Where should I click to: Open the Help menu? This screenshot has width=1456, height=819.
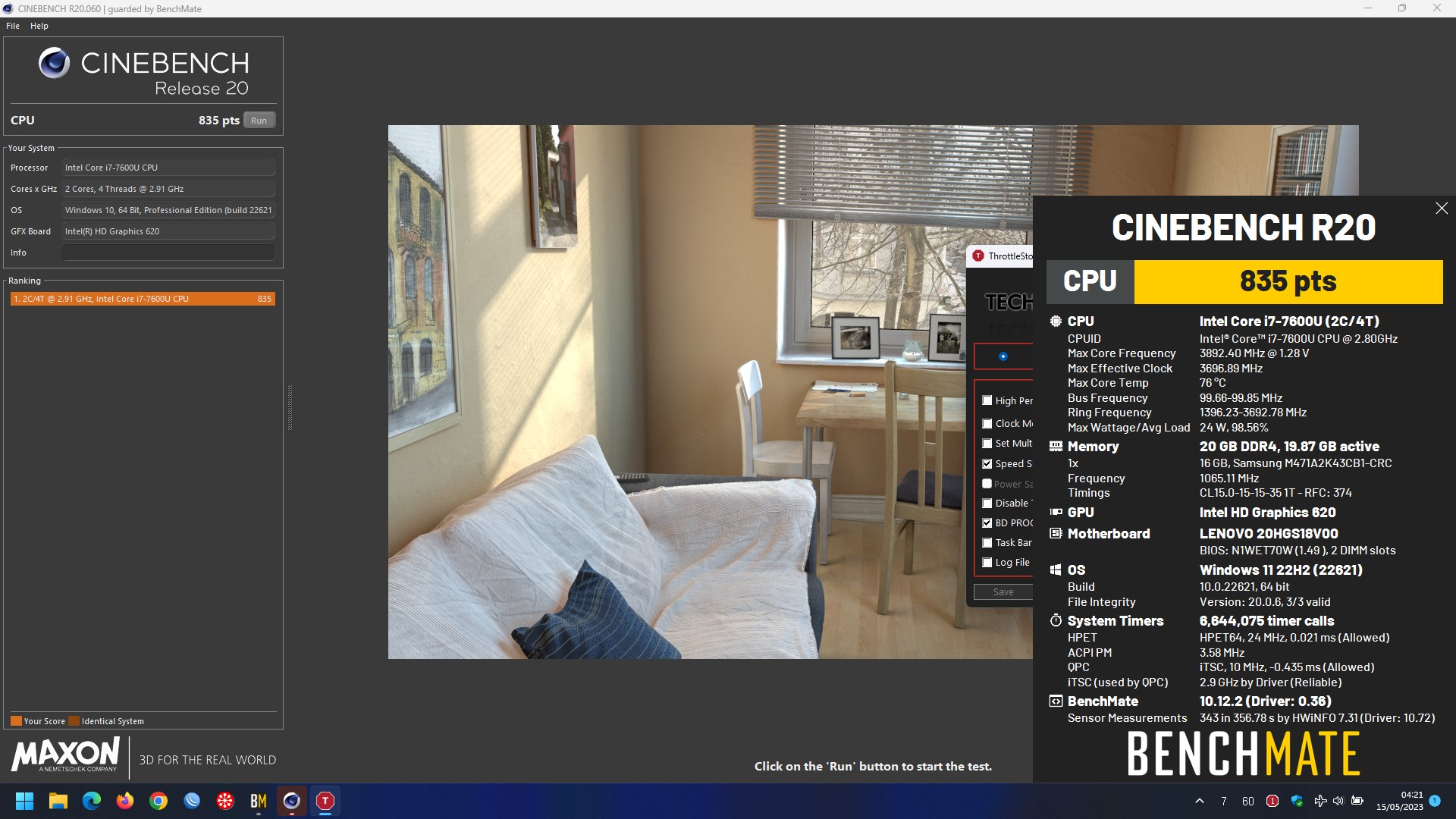click(39, 26)
